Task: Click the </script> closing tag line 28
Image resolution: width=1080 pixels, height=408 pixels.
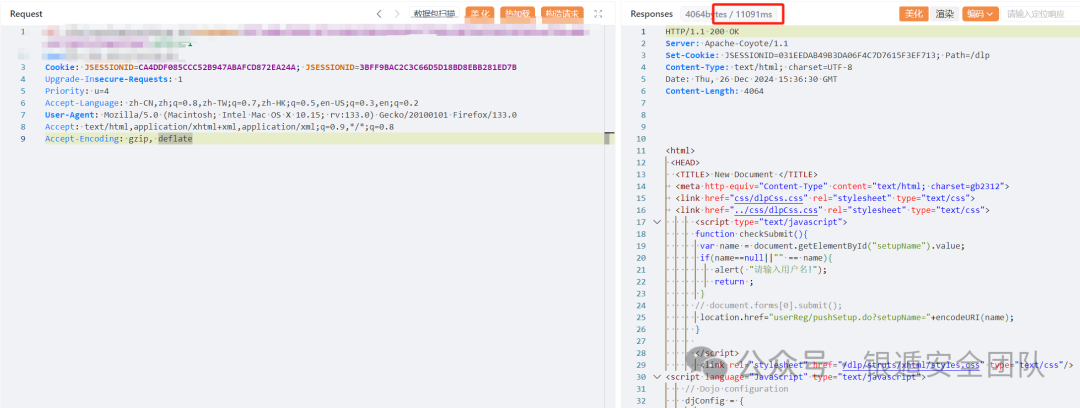Action: coord(717,353)
